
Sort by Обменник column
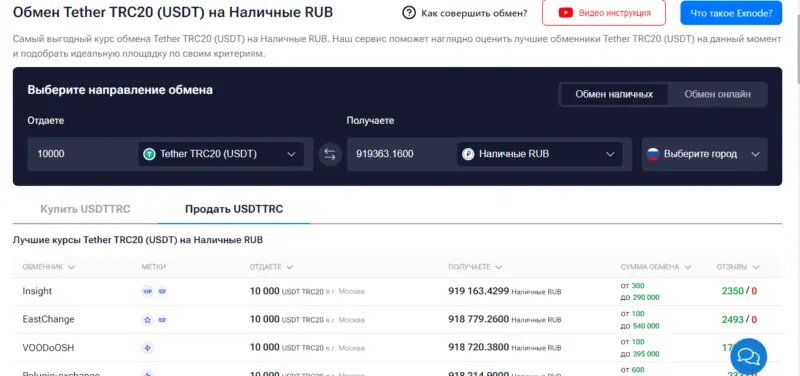click(x=48, y=267)
